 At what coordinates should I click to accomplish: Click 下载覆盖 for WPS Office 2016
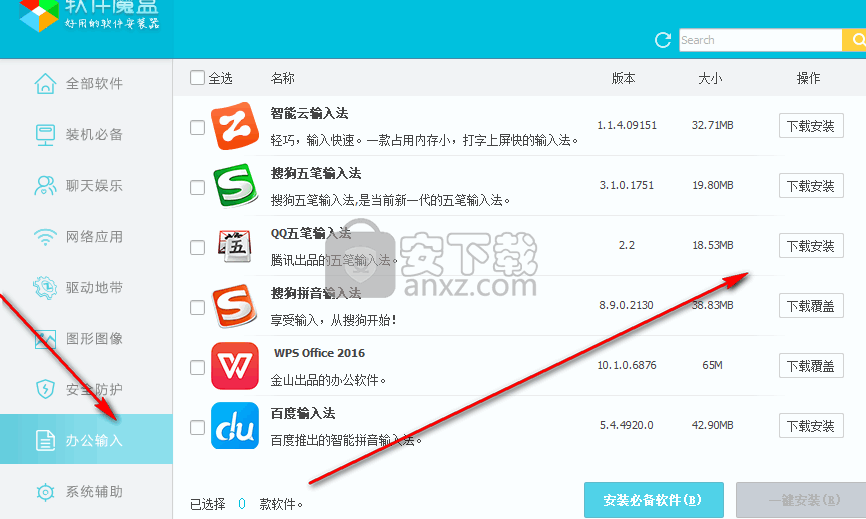pos(811,366)
